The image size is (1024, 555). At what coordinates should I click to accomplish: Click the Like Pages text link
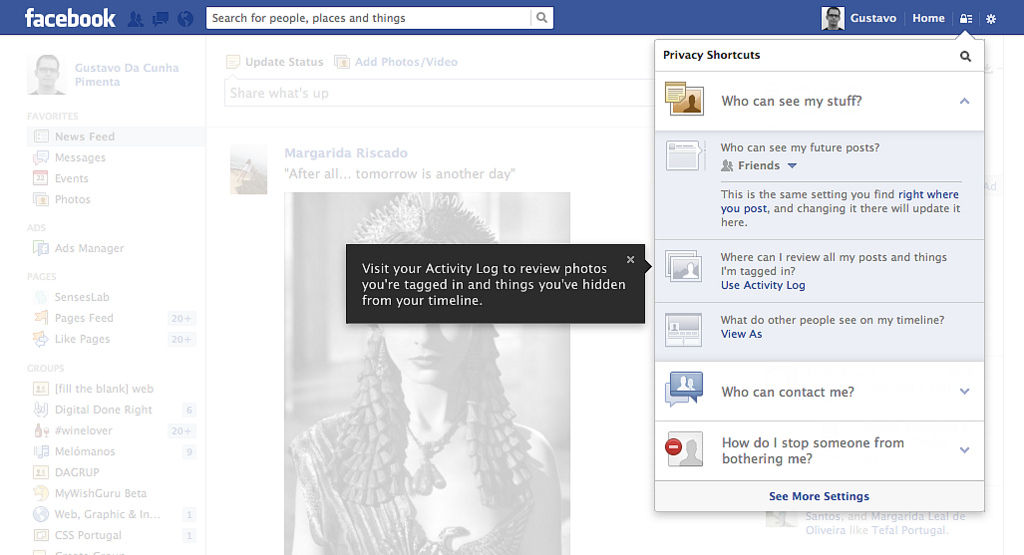tap(82, 339)
